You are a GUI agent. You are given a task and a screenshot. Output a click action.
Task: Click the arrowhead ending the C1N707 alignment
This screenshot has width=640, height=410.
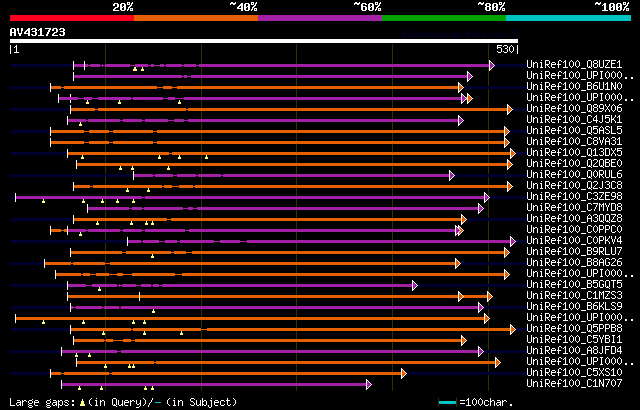click(369, 385)
